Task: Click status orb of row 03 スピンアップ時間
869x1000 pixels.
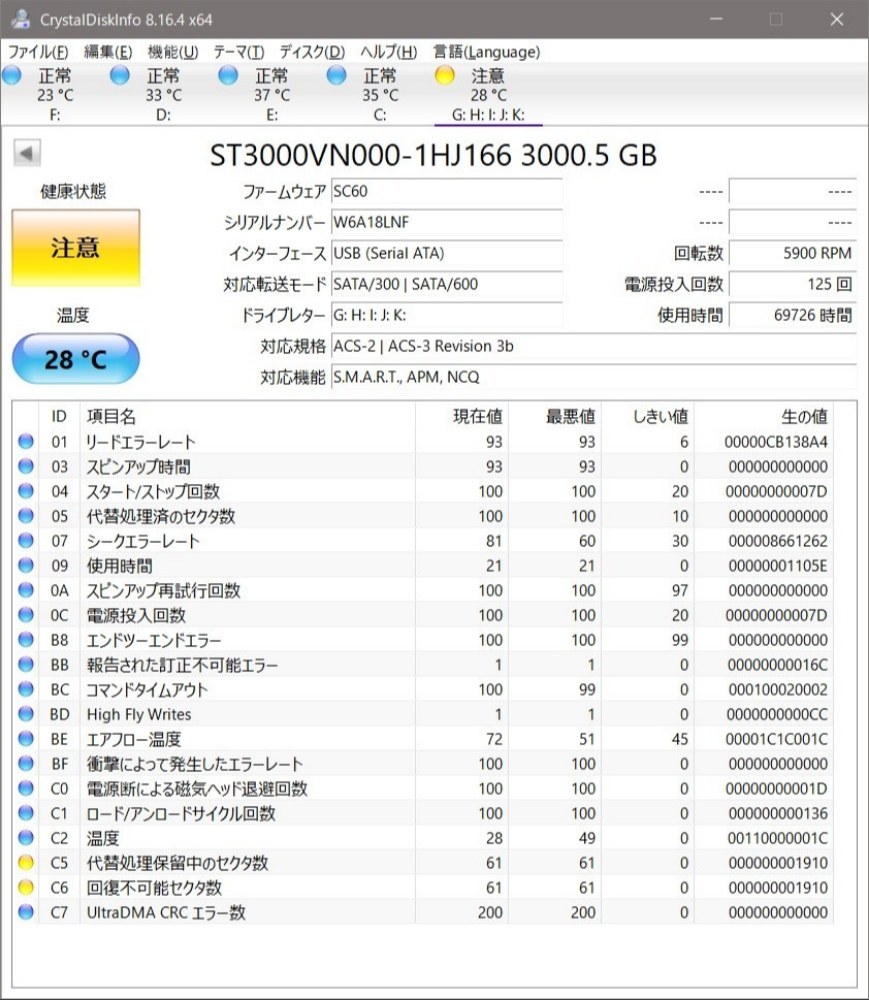Action: coord(26,466)
